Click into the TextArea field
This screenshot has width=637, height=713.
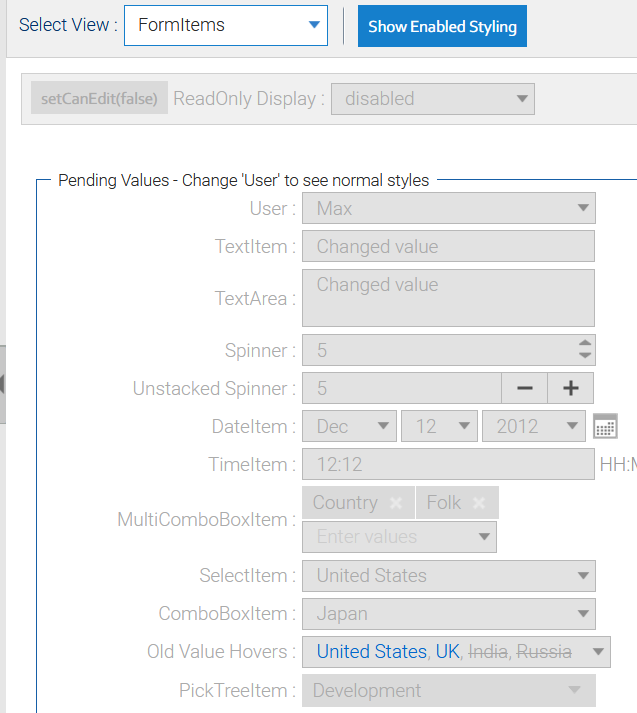coord(448,297)
